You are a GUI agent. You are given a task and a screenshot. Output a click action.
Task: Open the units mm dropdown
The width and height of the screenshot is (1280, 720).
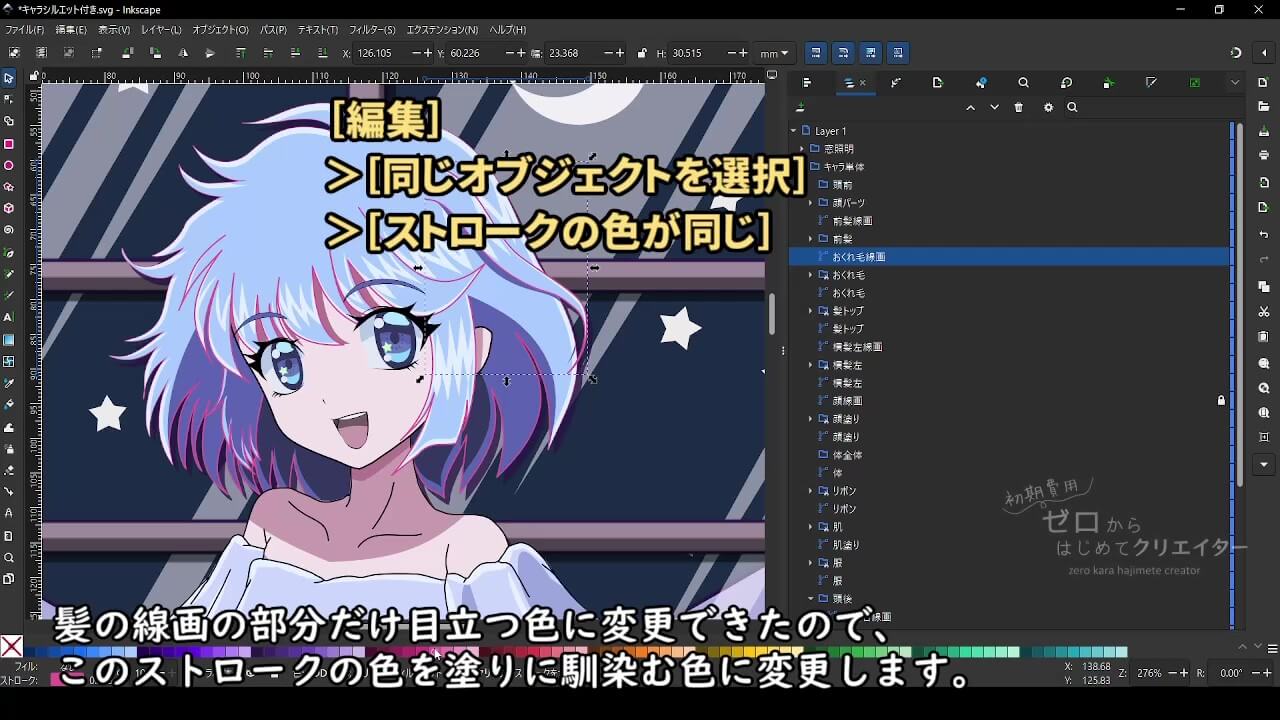774,53
